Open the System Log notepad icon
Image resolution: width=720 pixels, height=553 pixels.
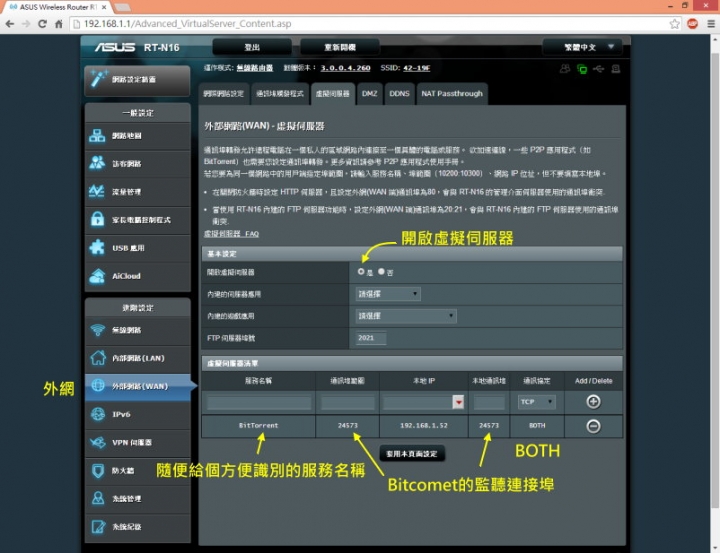[x=97, y=527]
